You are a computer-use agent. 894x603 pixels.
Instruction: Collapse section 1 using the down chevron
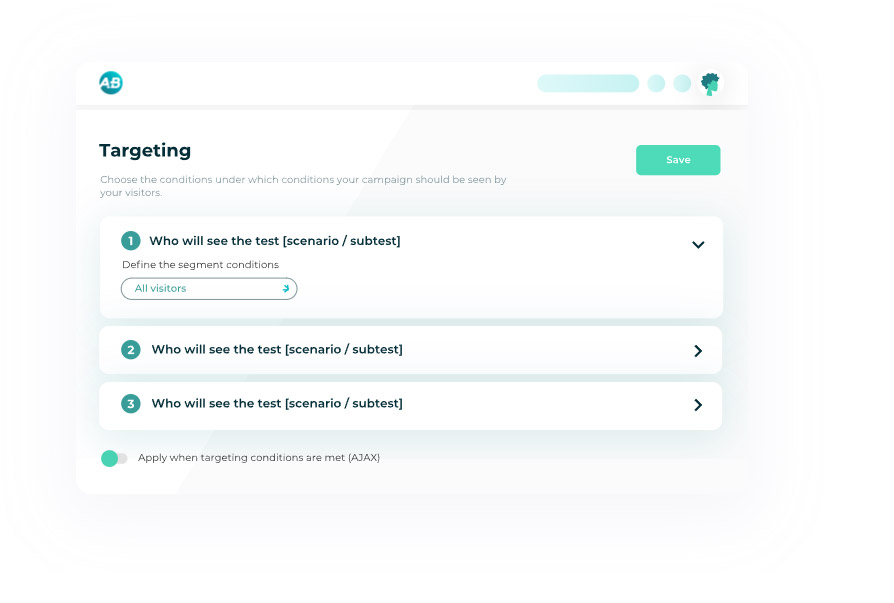tap(698, 245)
